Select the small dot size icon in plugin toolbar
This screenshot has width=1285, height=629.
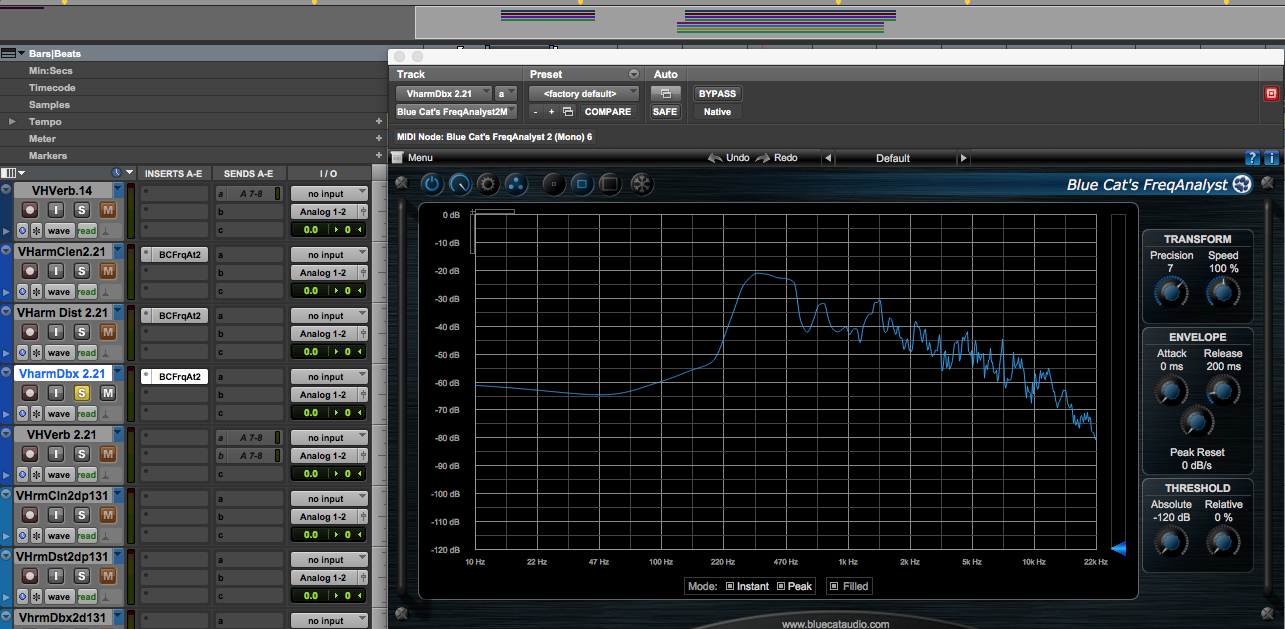point(555,184)
